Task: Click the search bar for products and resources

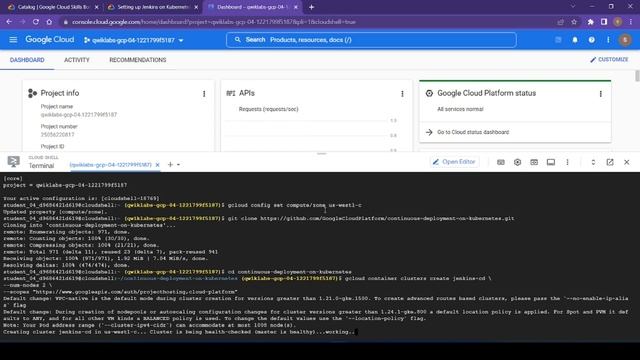Action: coord(371,40)
